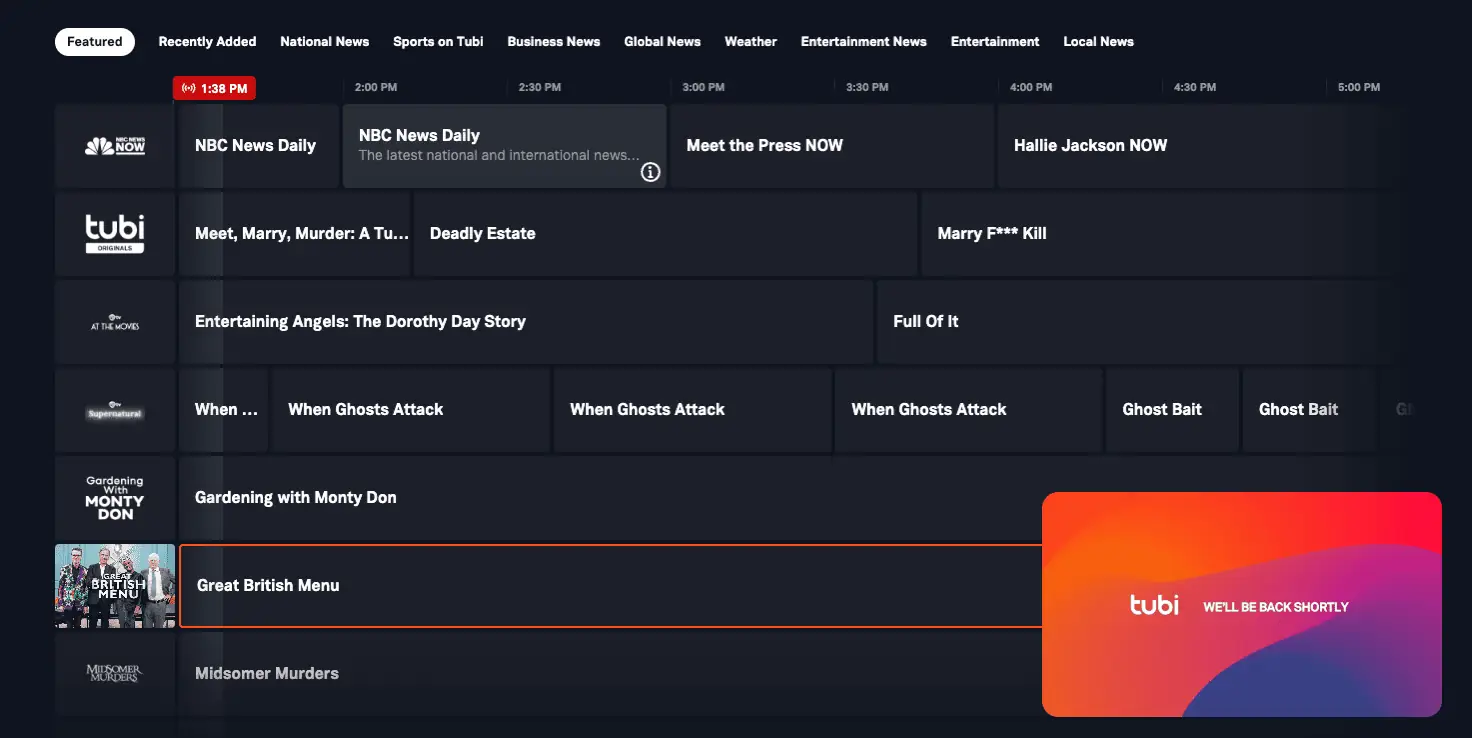1472x738 pixels.
Task: Switch to the Entertainment tab
Action: click(x=995, y=42)
